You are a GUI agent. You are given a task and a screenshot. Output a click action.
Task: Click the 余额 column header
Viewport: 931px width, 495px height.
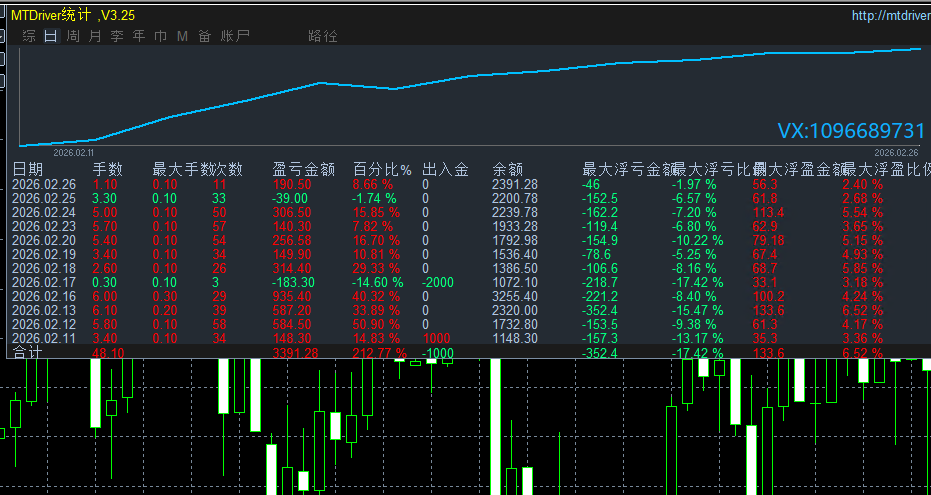507,170
